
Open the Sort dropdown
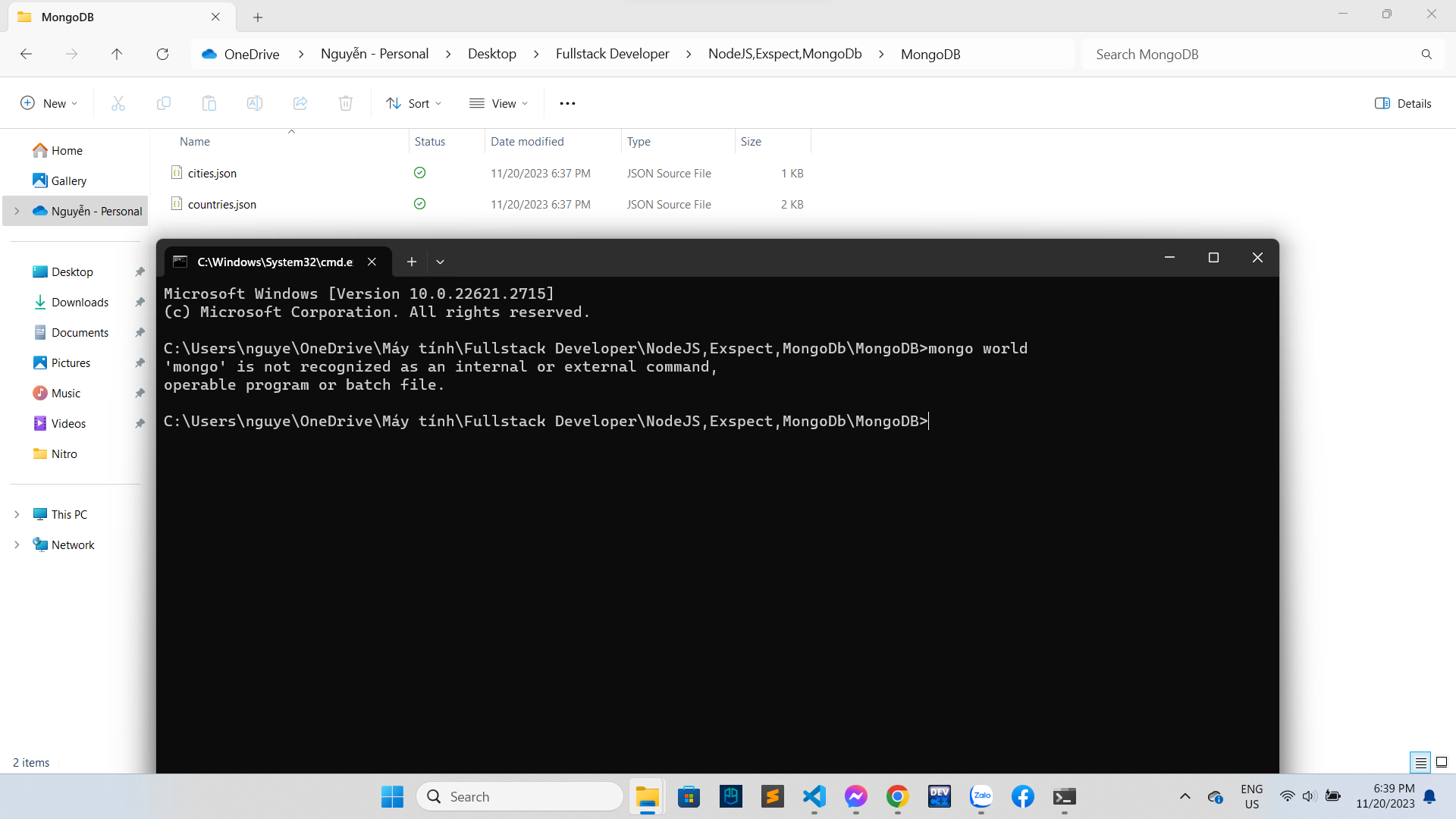pyautogui.click(x=413, y=103)
